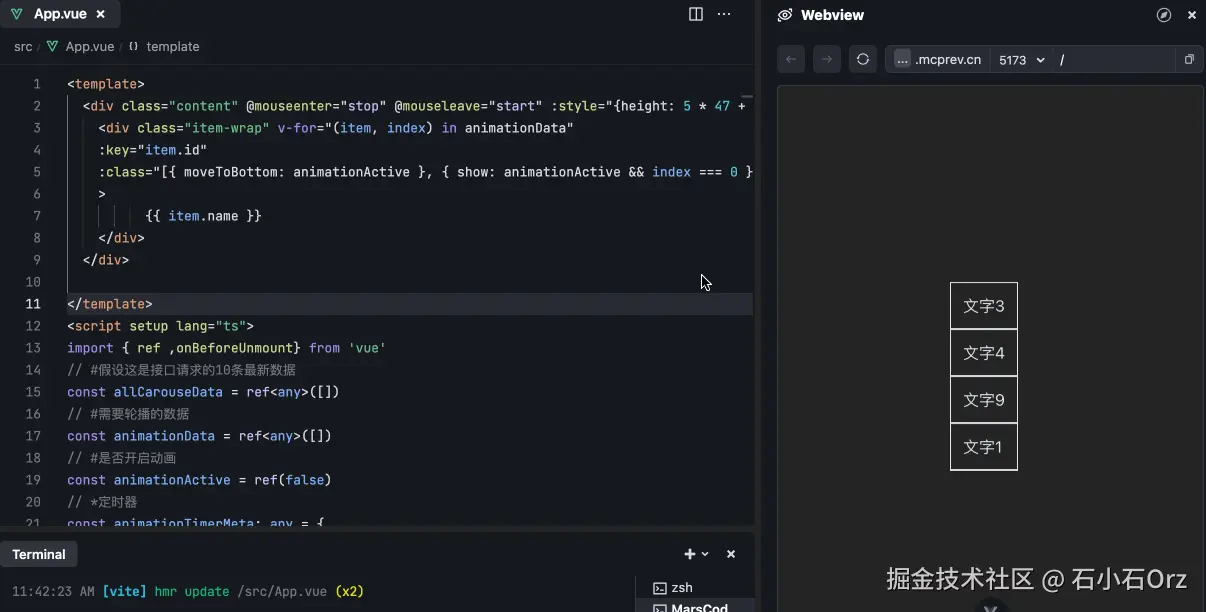Go forward in the Webview

pyautogui.click(x=826, y=59)
